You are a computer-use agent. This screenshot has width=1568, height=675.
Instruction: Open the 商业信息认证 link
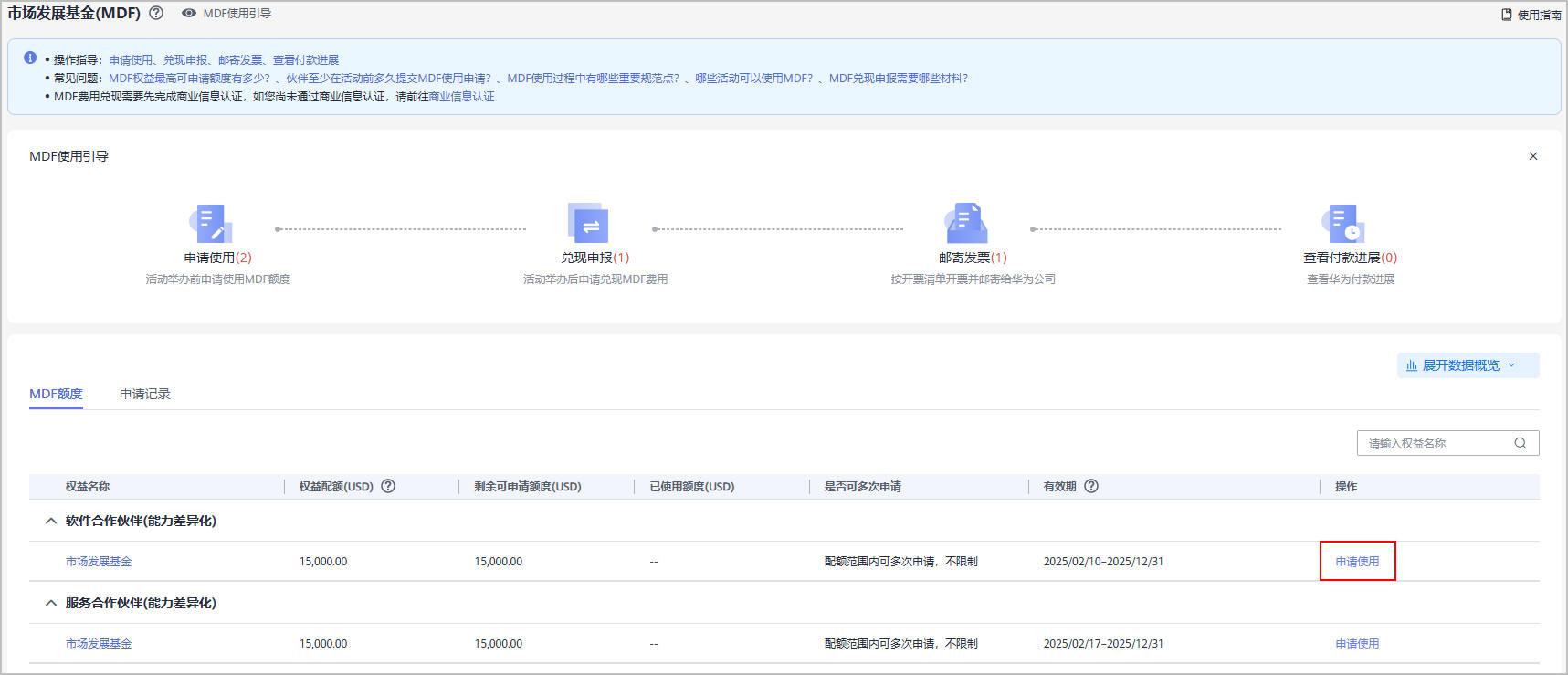click(x=461, y=97)
